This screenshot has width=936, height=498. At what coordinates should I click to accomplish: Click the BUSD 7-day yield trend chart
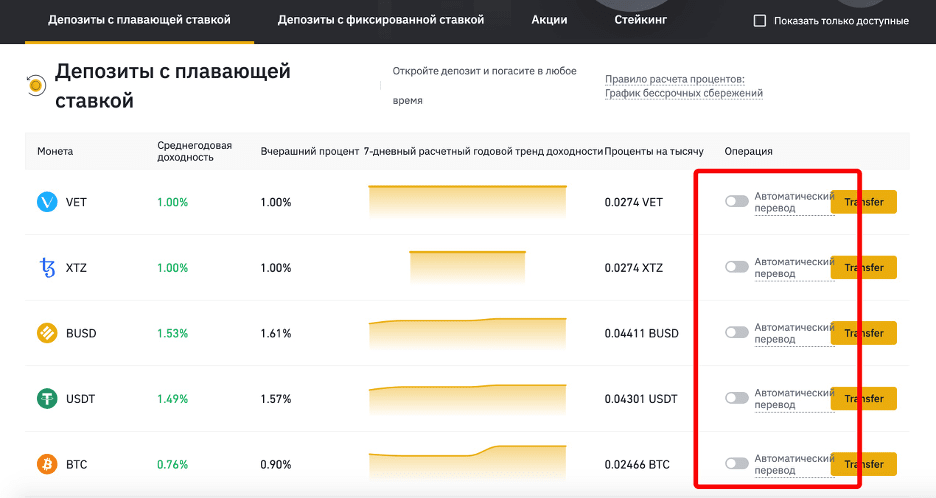[x=467, y=333]
